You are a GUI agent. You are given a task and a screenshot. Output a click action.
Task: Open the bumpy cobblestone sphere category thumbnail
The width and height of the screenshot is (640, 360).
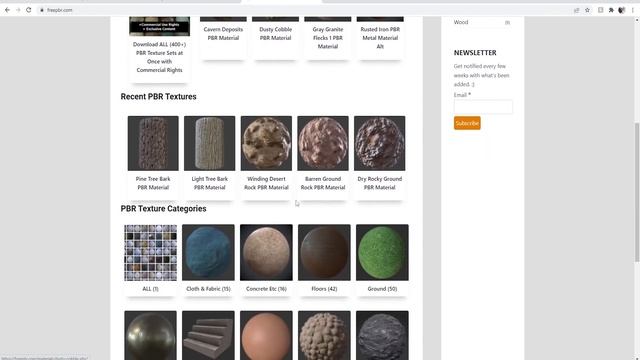(x=324, y=336)
